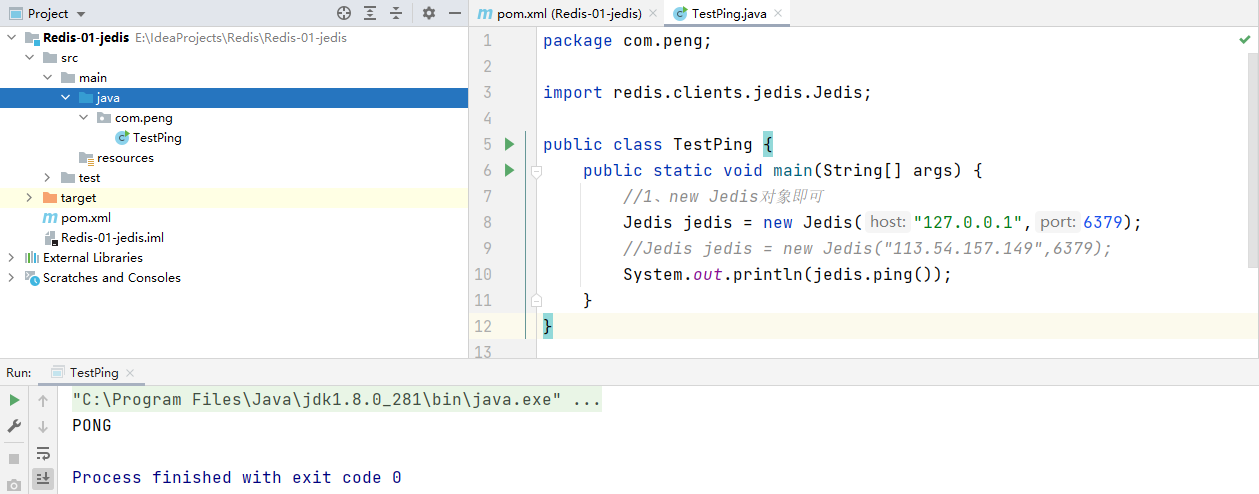Click the 'host:' parameter hint on line 8

(x=887, y=222)
